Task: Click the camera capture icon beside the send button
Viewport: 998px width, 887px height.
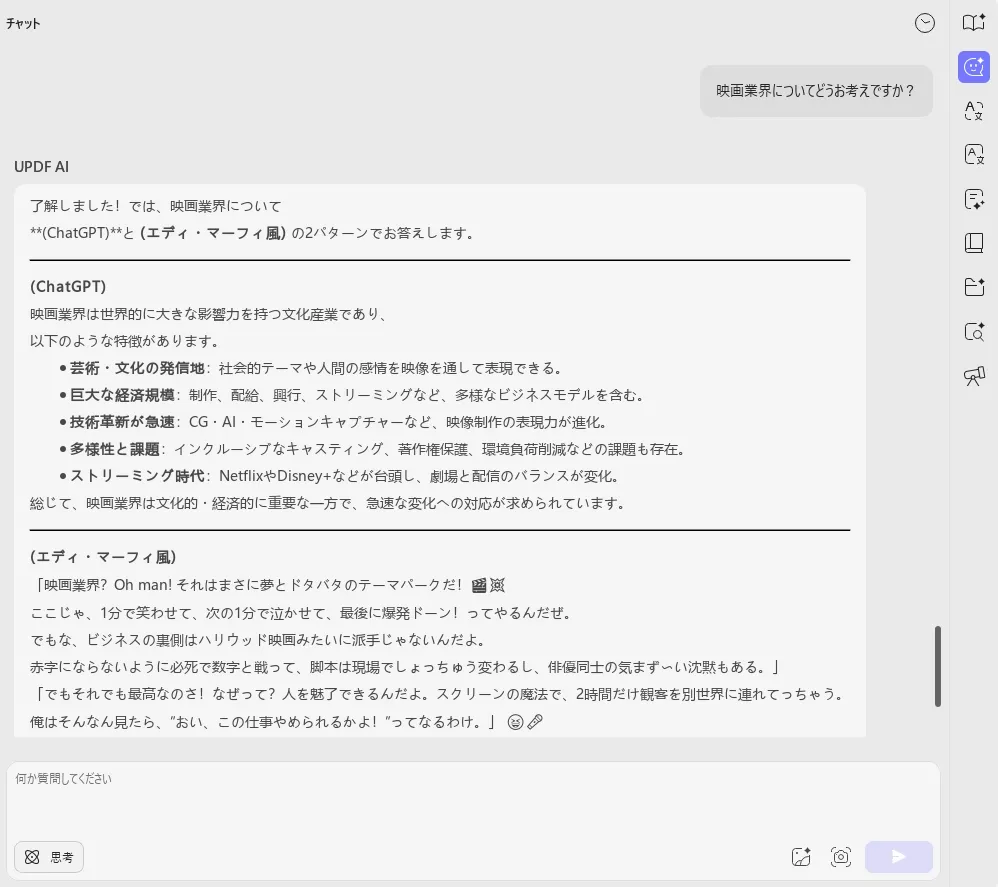Action: click(x=841, y=857)
